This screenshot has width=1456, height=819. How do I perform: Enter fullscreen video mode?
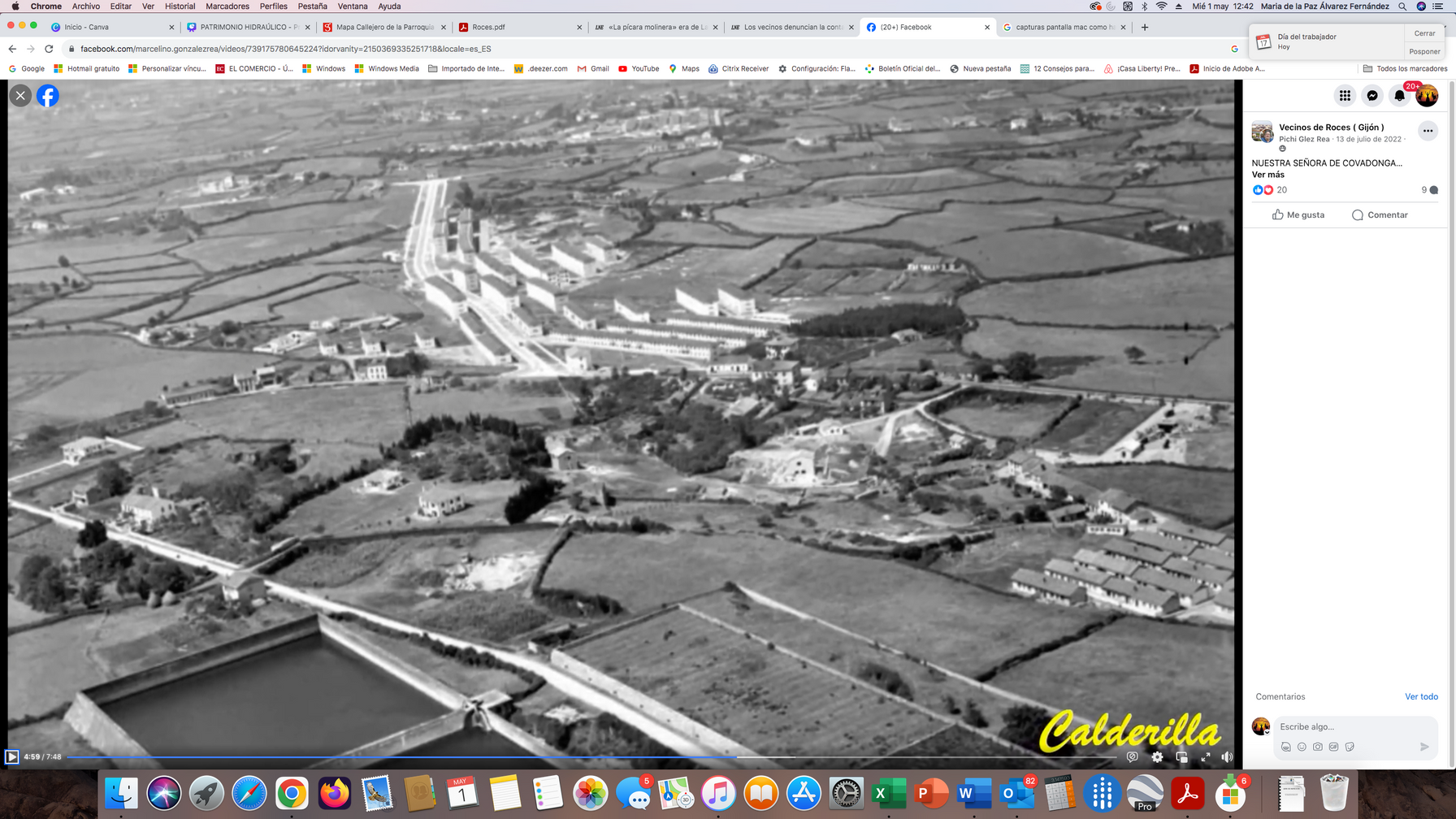click(1206, 756)
